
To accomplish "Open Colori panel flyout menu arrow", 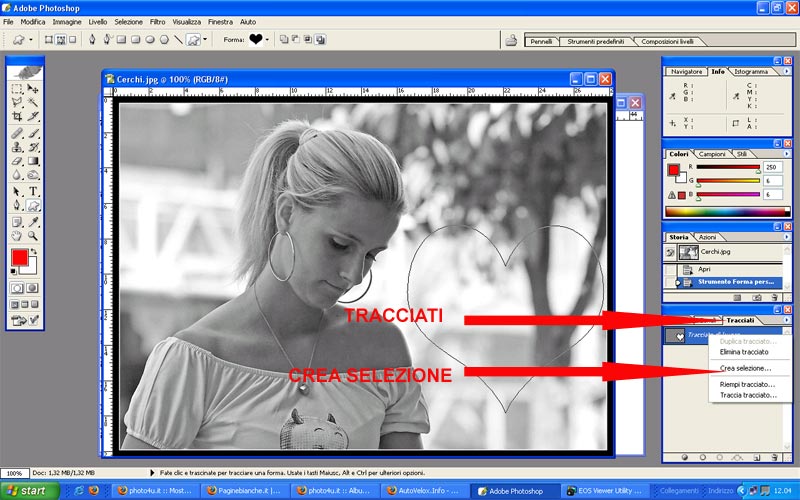I will pos(786,154).
